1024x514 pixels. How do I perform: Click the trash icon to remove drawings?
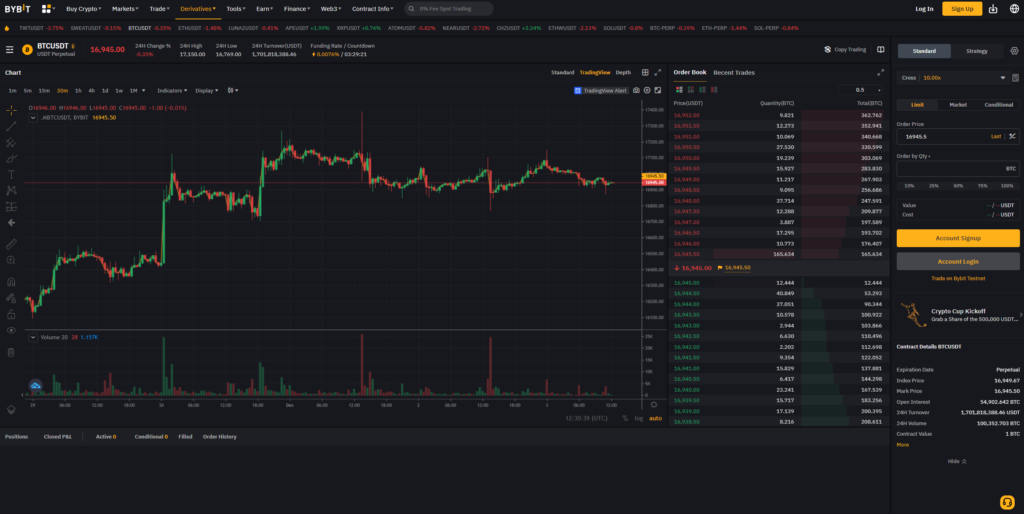11,352
